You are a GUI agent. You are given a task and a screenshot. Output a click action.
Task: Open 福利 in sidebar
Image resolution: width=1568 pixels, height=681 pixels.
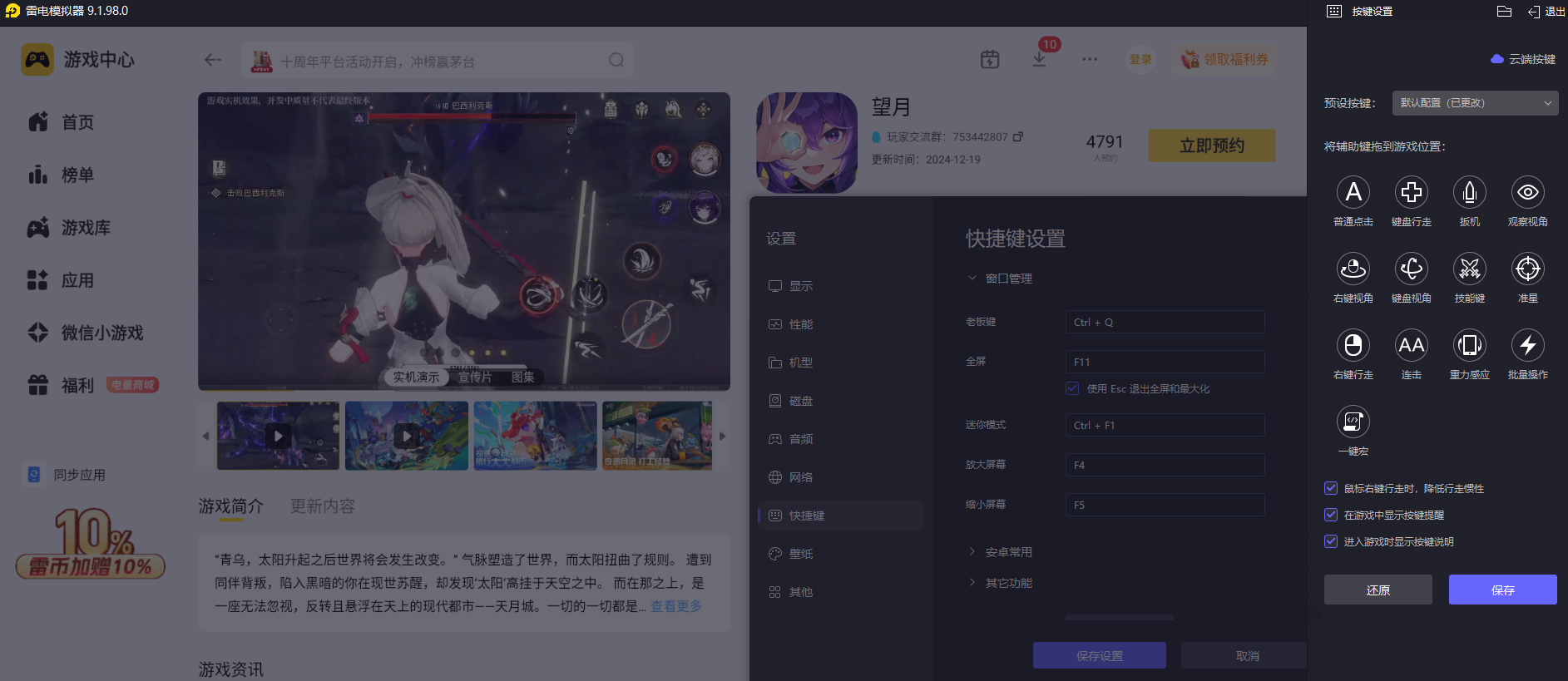[62, 385]
